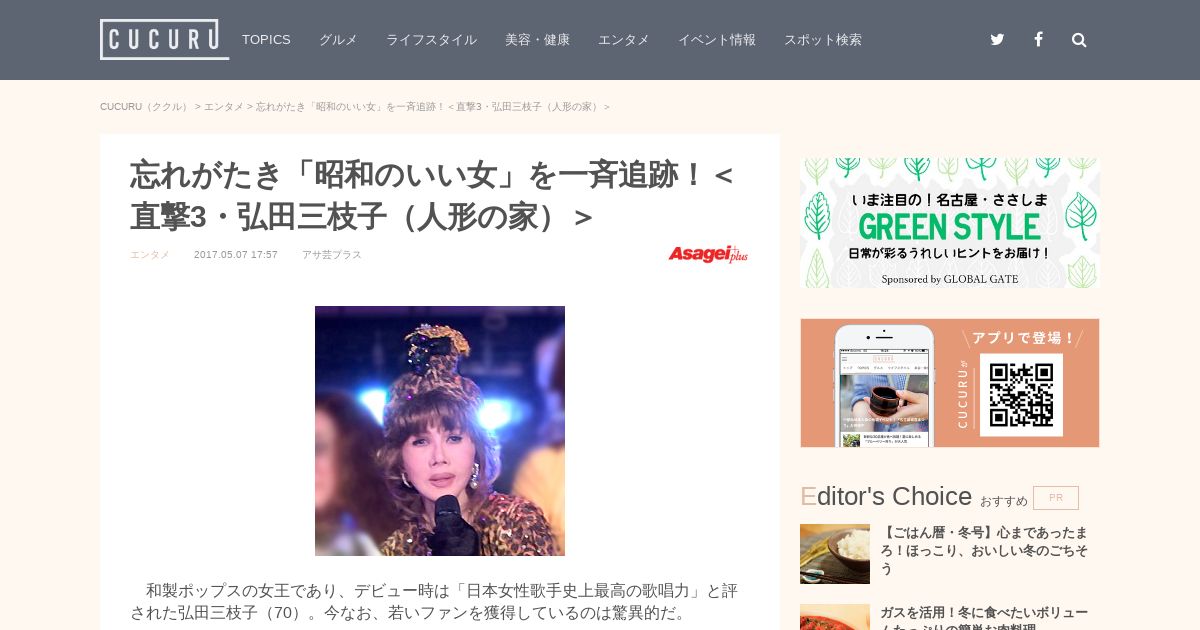Go to the エンタメ menu item
The width and height of the screenshot is (1200, 630).
click(x=624, y=40)
